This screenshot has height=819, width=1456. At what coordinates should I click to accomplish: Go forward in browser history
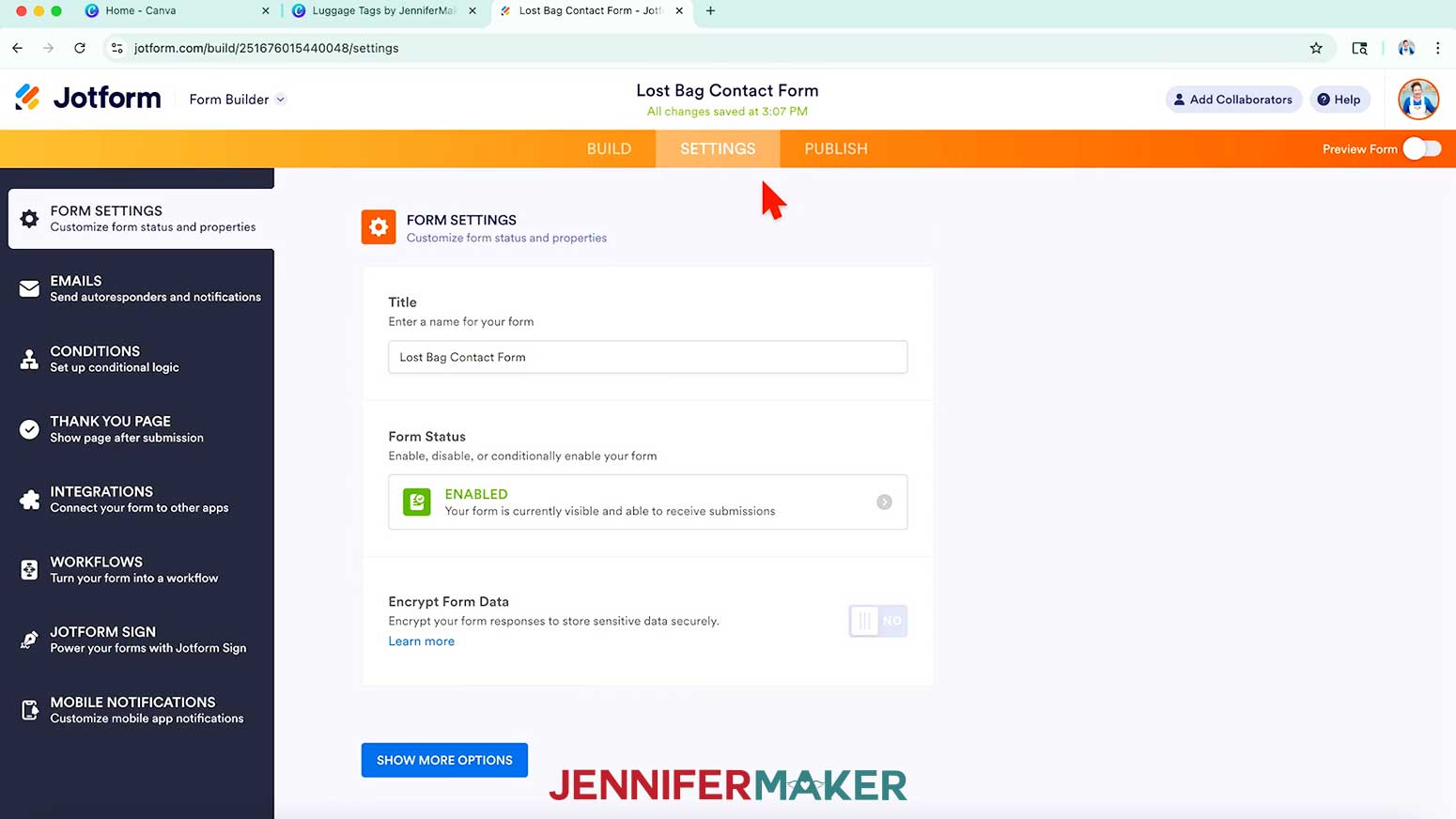coord(49,48)
